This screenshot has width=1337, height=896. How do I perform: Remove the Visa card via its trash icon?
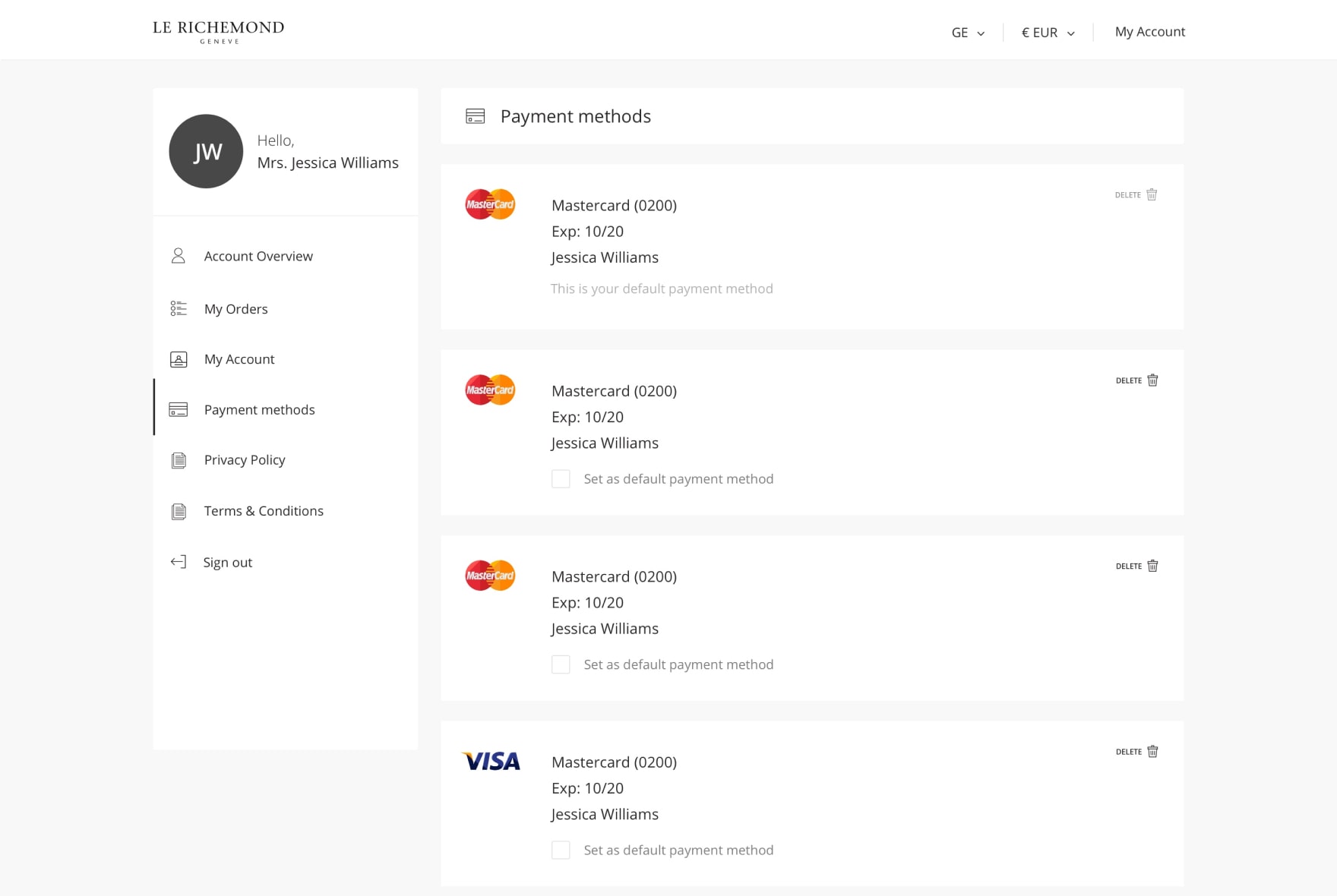point(1152,752)
